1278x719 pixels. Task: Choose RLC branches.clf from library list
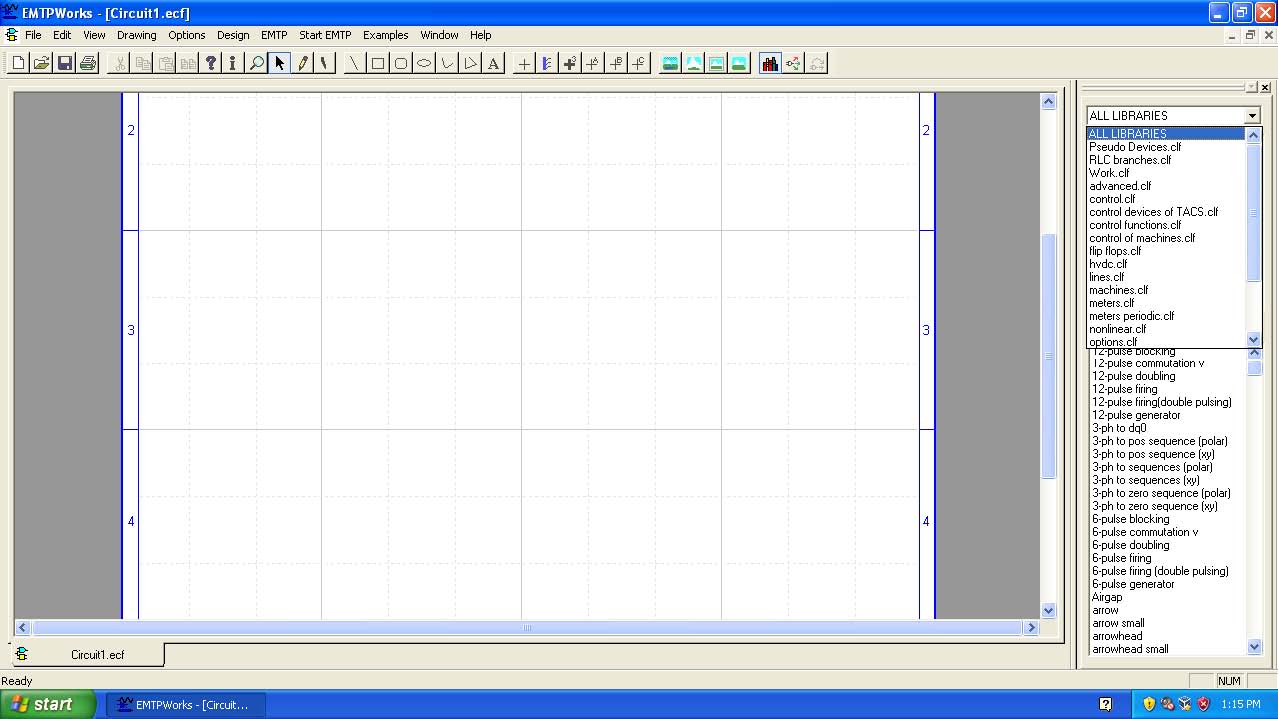(x=1130, y=160)
